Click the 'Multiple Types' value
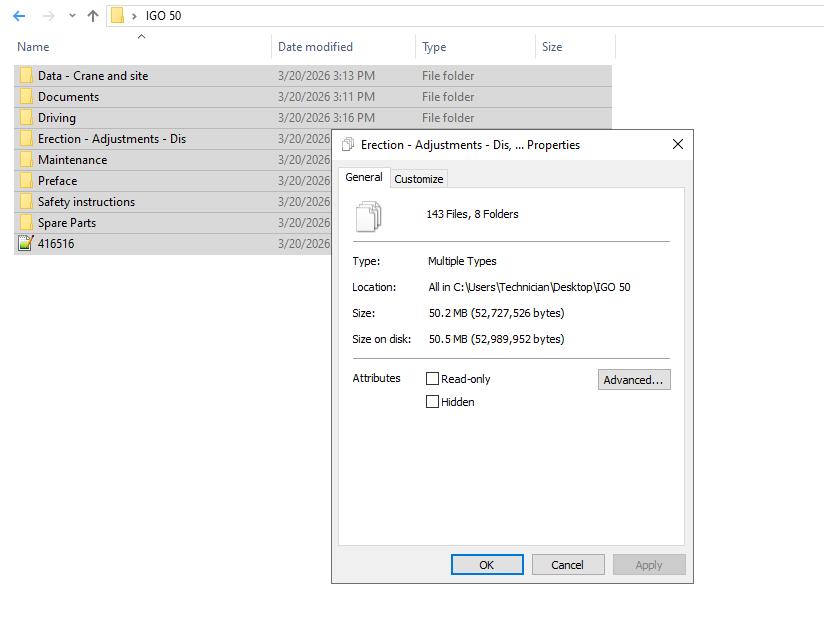Image resolution: width=824 pixels, height=635 pixels. point(462,261)
